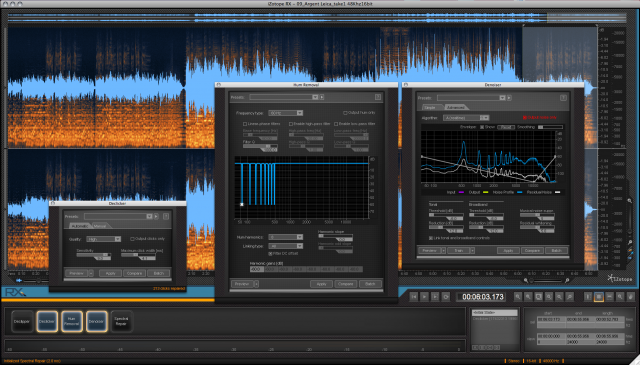The image size is (640, 365).
Task: Check Enable low-pass filter
Action: (336, 124)
